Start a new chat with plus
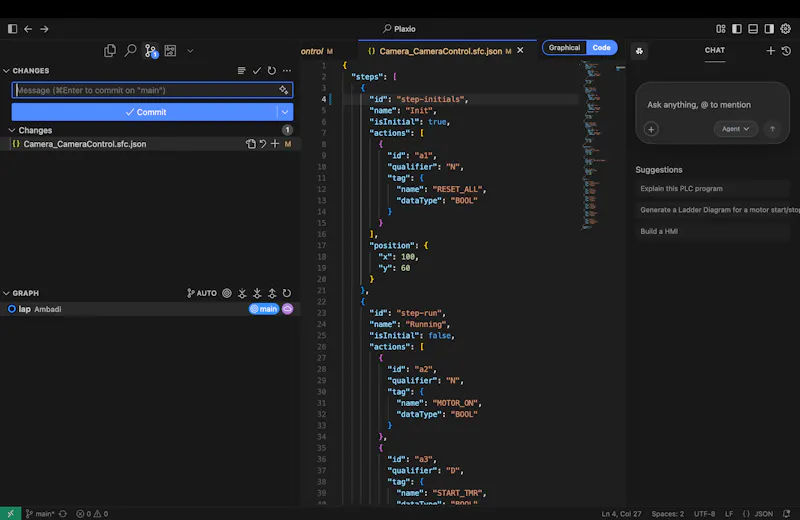Screen dimensions: 800x520 pyautogui.click(x=770, y=51)
